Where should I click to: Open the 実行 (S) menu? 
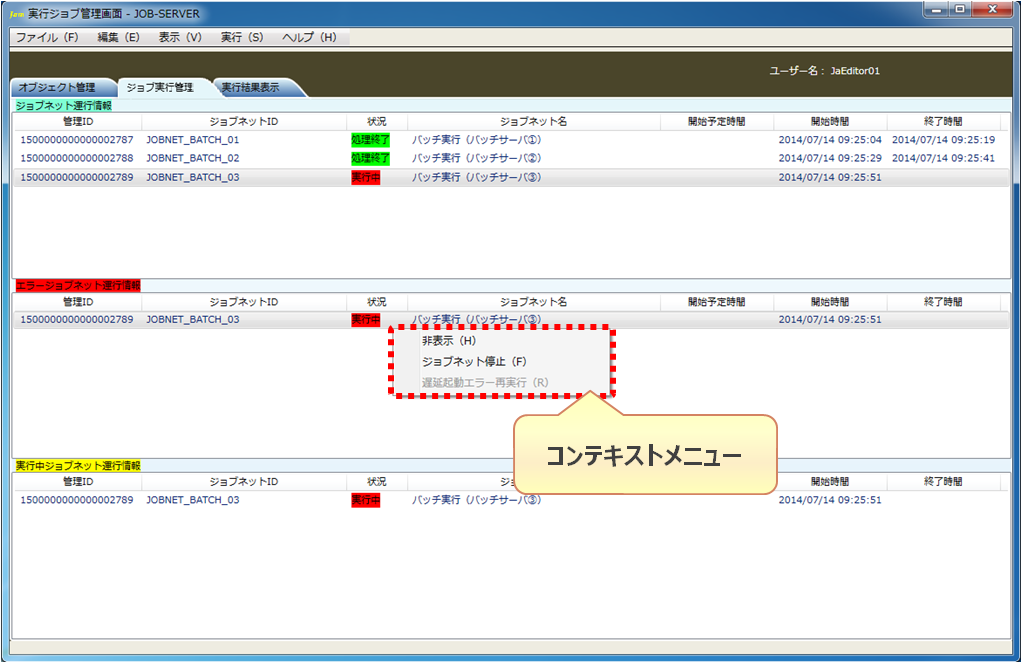tap(242, 37)
